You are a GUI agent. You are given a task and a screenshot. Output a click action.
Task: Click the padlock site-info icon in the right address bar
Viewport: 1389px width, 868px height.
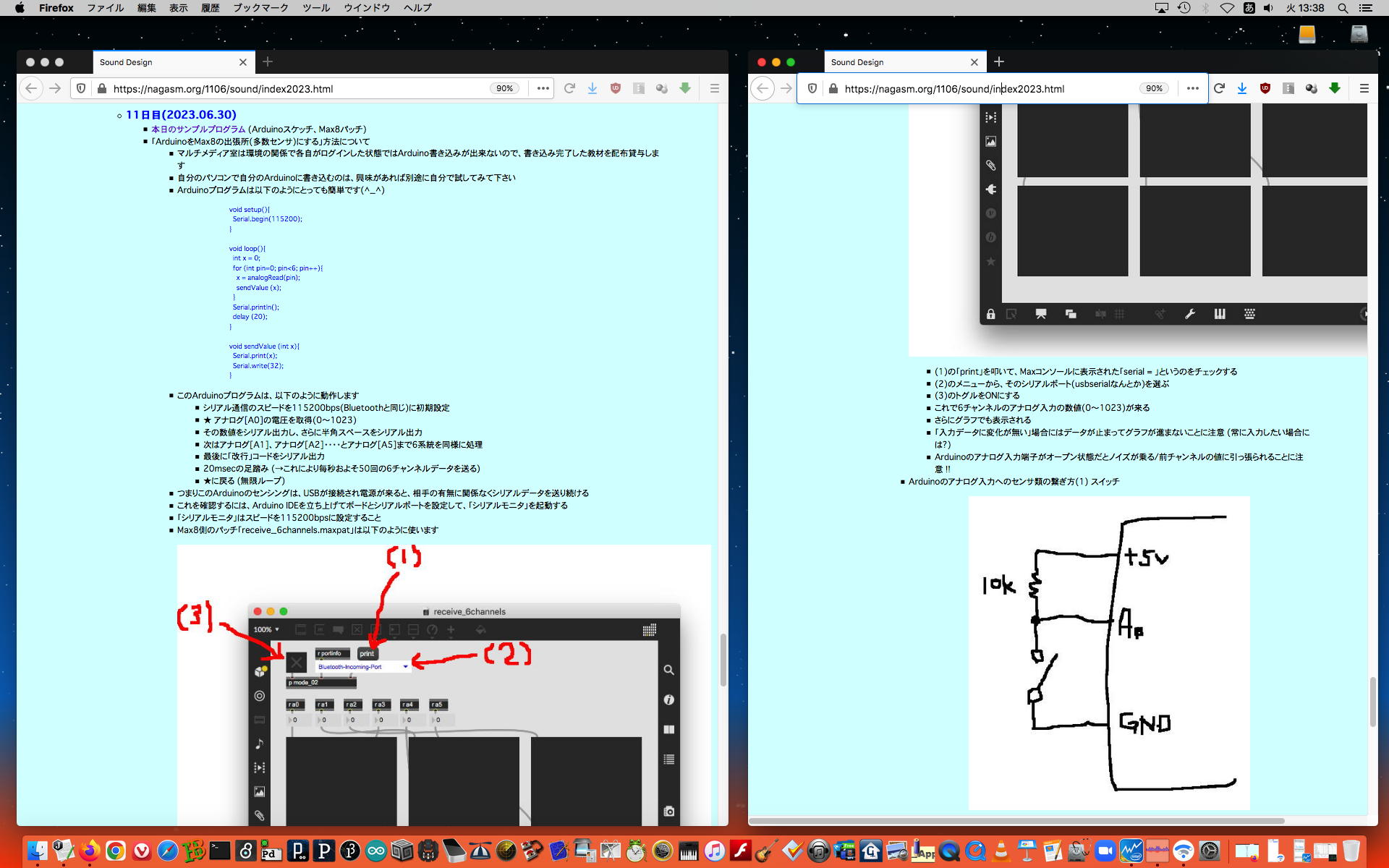(833, 88)
